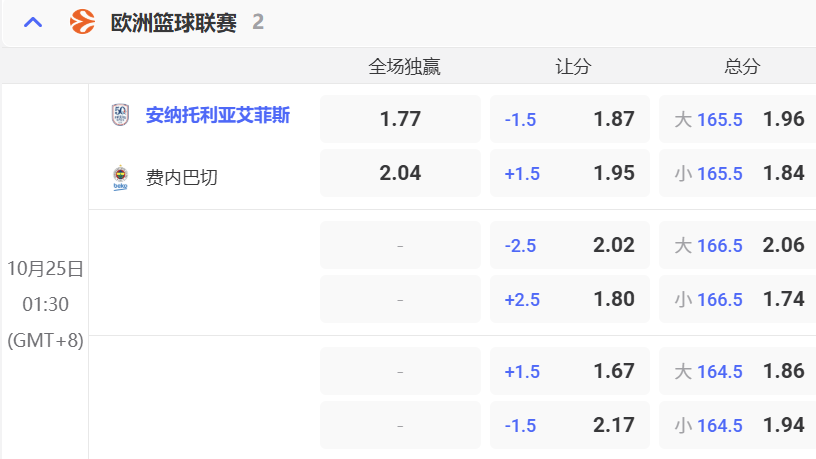Click the 总分 column header
Screen dimensions: 816x459
pos(742,66)
